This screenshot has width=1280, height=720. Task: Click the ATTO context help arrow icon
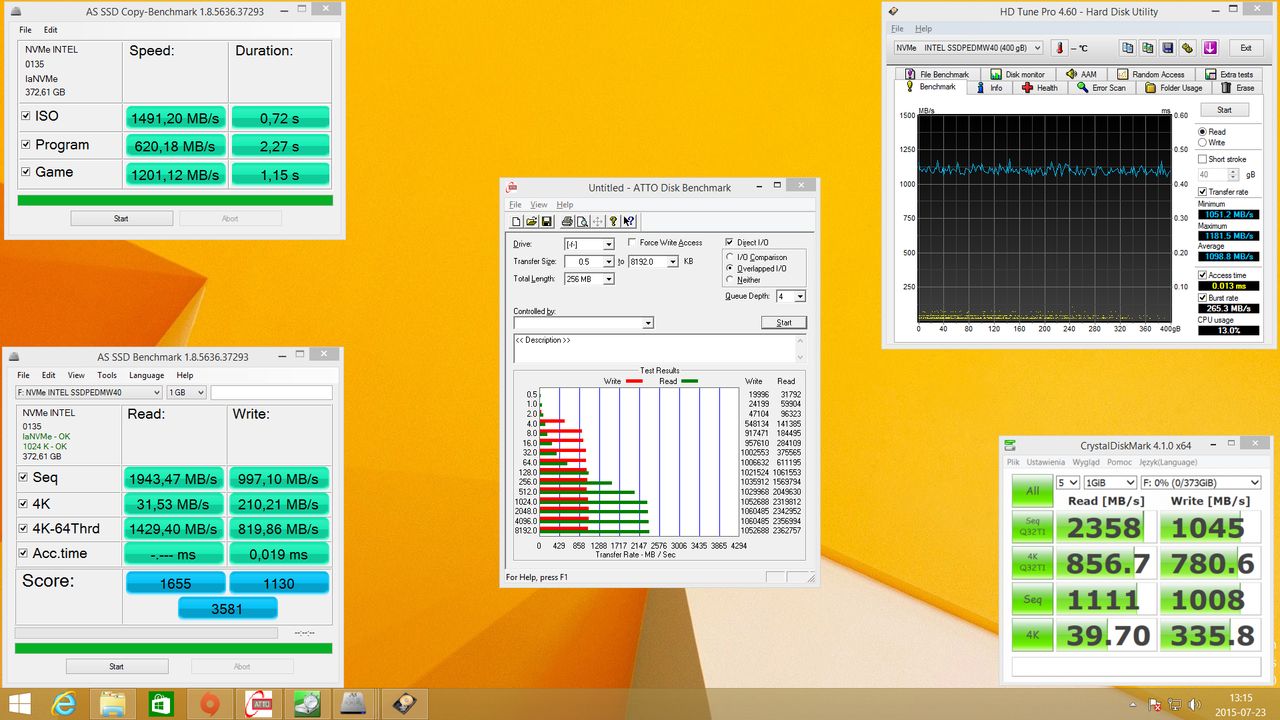(629, 222)
